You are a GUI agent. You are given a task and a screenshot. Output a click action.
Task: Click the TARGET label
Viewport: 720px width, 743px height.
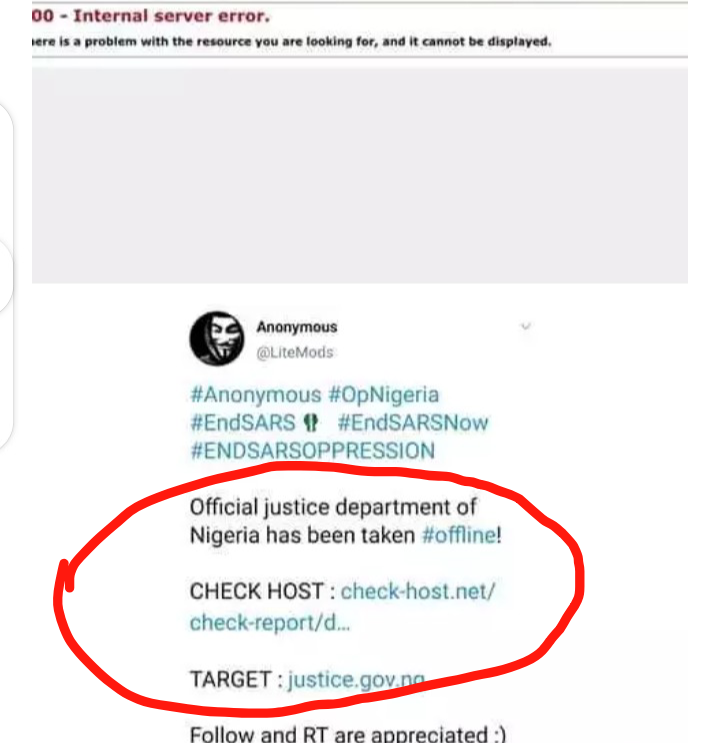tap(229, 680)
